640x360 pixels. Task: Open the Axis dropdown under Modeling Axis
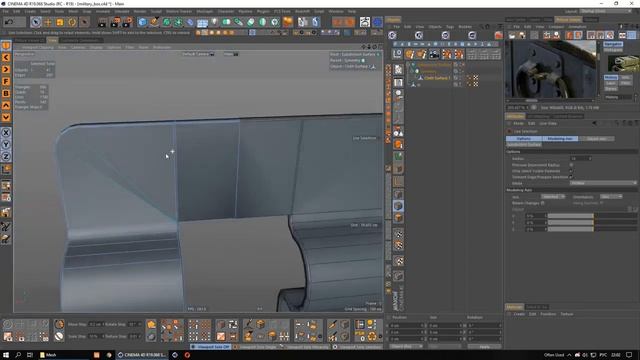click(553, 197)
